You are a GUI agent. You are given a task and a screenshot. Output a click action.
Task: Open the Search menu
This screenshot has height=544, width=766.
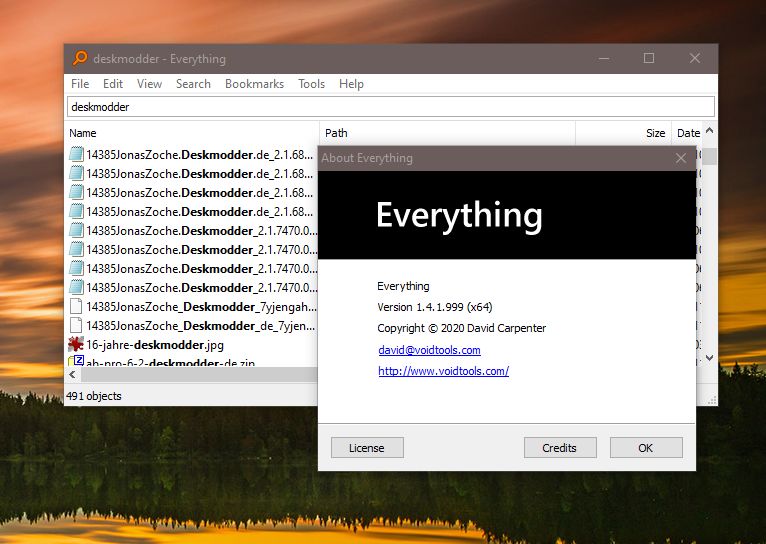pyautogui.click(x=193, y=84)
